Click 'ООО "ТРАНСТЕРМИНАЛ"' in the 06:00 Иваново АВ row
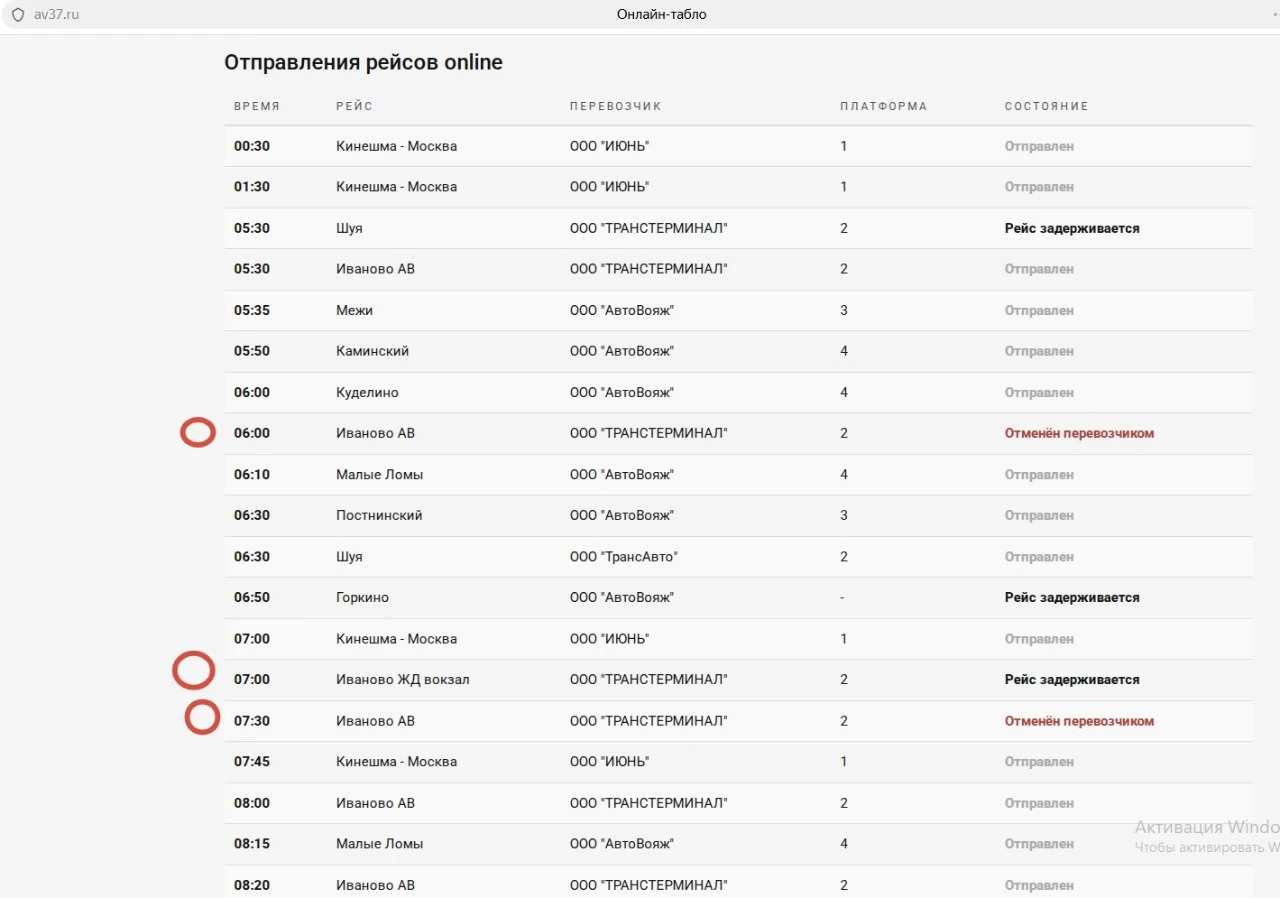Image resolution: width=1280 pixels, height=898 pixels. pos(649,433)
